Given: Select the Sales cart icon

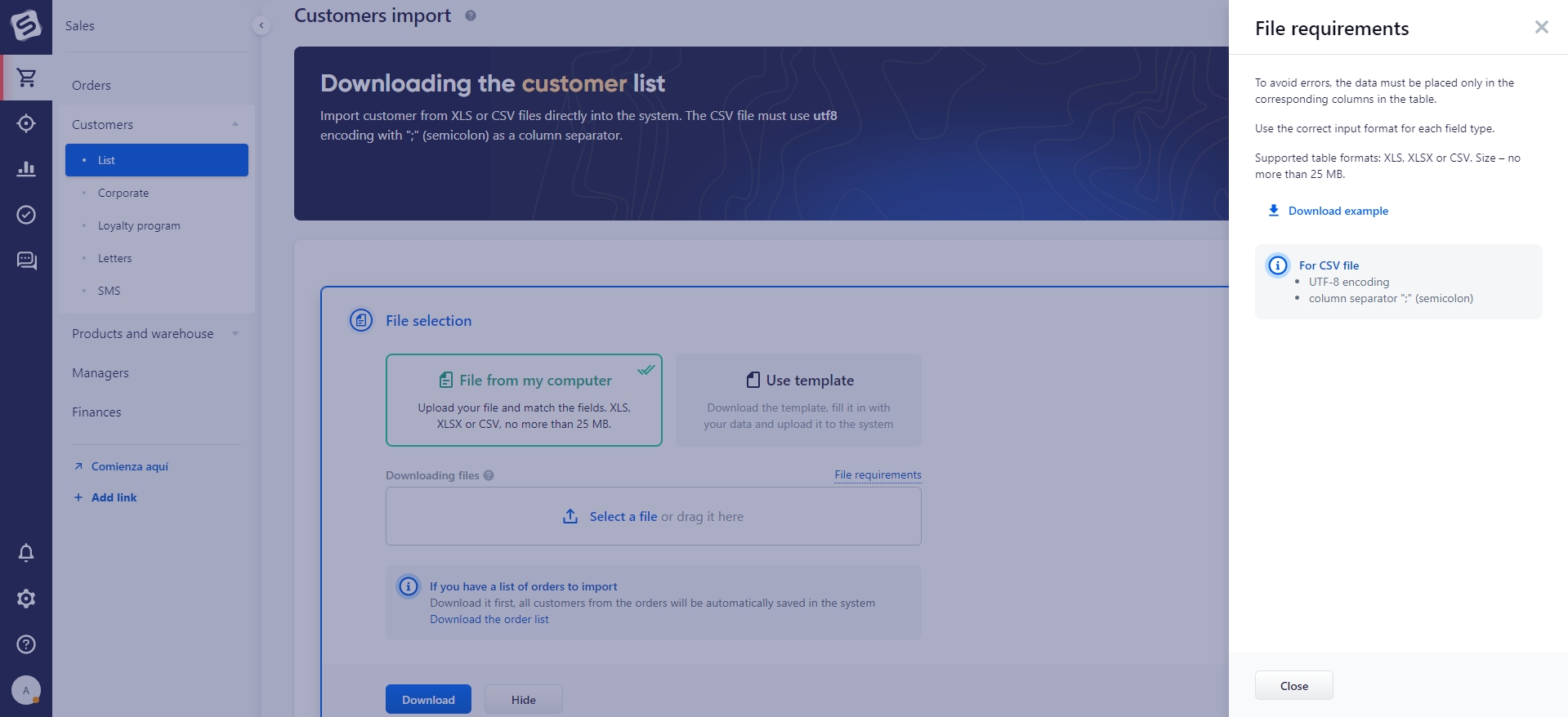Looking at the screenshot, I should coord(26,78).
